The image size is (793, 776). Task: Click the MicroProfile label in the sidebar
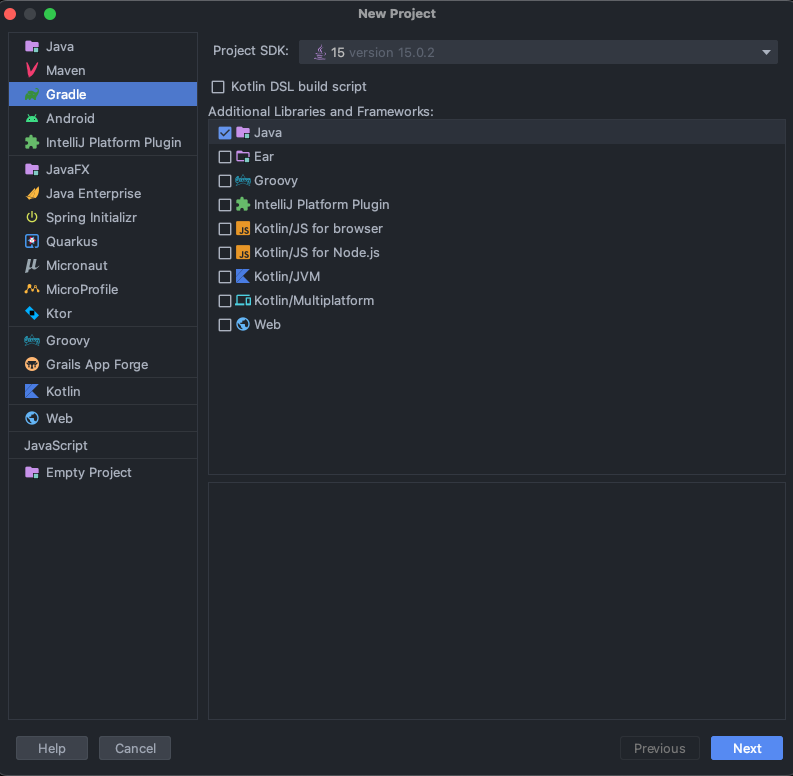tap(82, 289)
